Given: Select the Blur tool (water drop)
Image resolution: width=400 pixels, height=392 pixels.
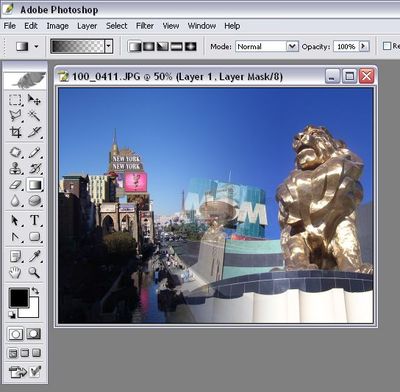Looking at the screenshot, I should click(x=15, y=201).
